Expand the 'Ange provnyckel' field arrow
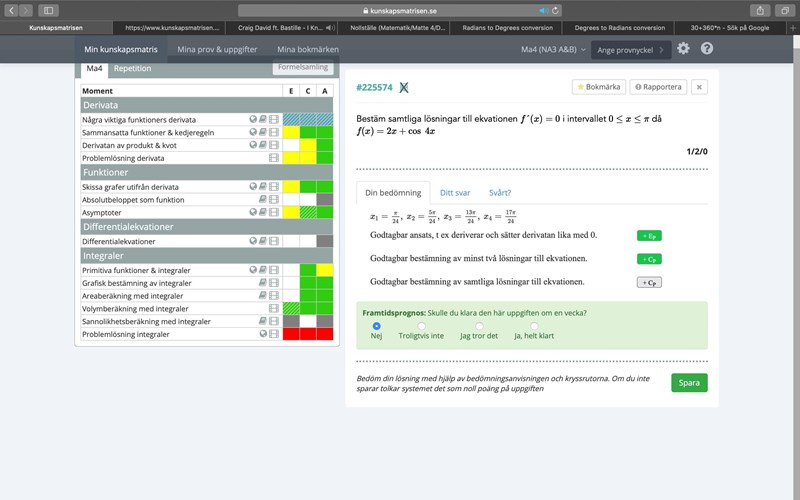800x500 pixels. coord(665,49)
